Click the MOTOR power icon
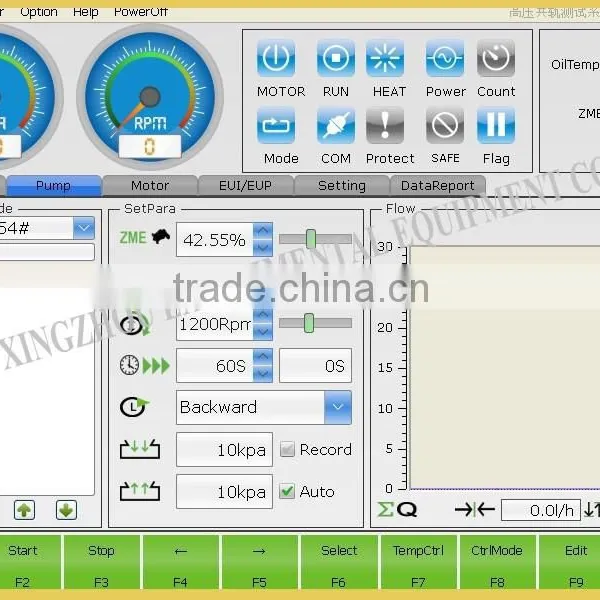This screenshot has width=600, height=600. pos(276,58)
